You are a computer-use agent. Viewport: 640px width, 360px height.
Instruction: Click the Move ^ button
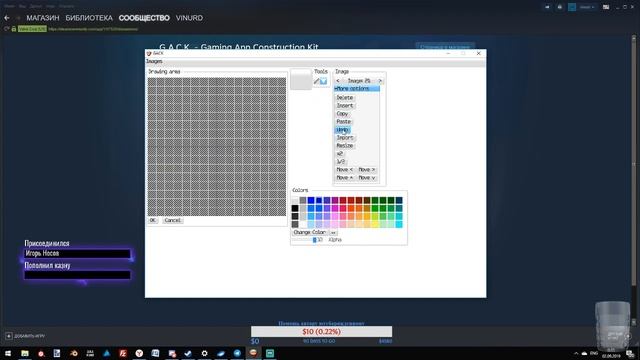[x=345, y=178]
